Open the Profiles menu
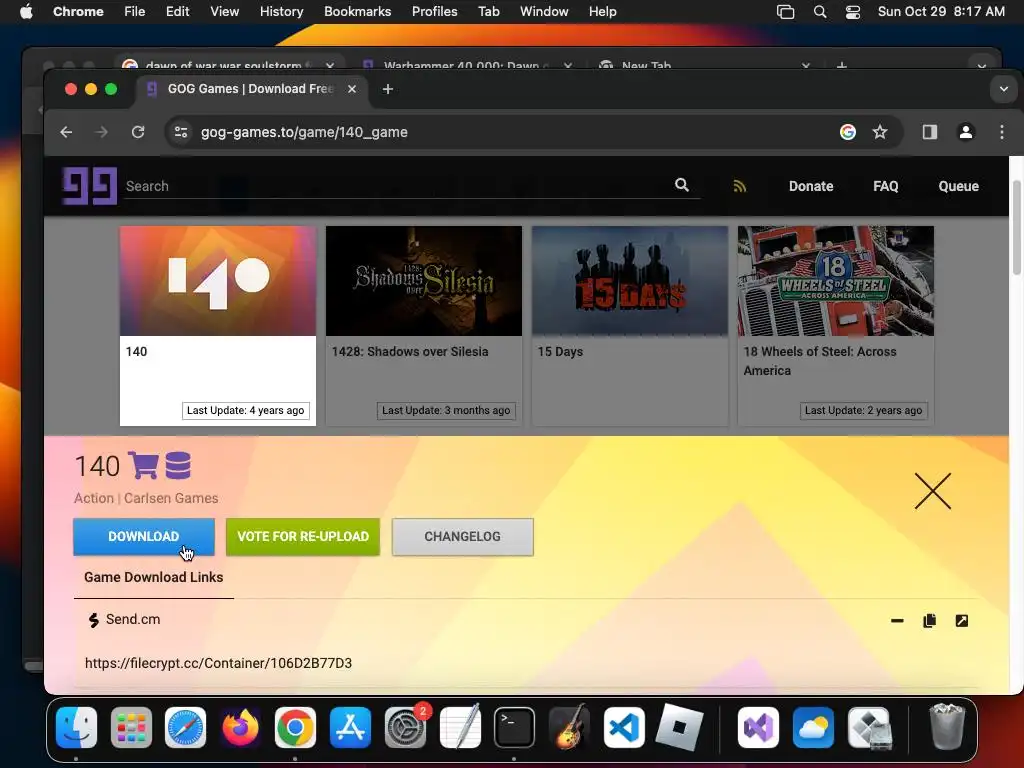This screenshot has width=1024, height=768. tap(434, 12)
